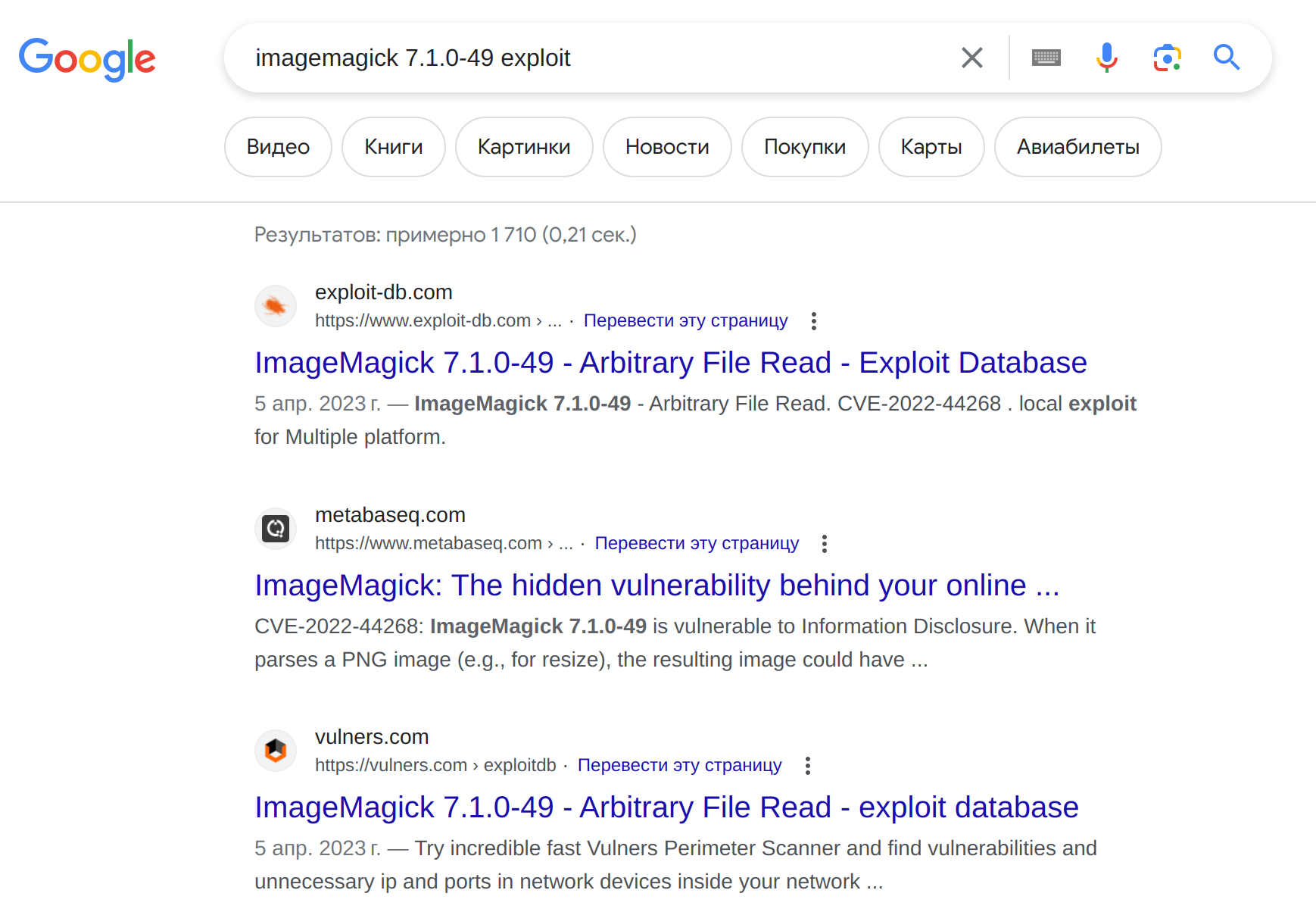
Task: Click the Google logo
Action: [87, 59]
